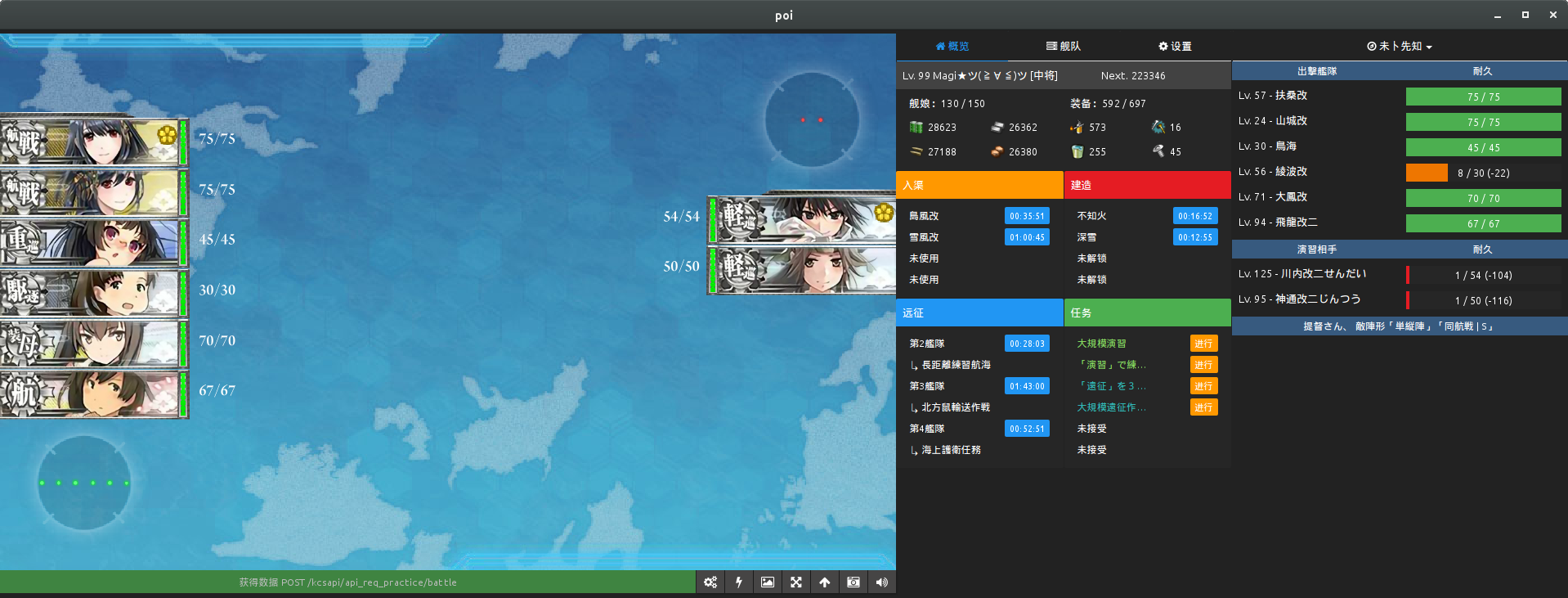1568x598 pixels.
Task: Select the 概览 overview tab
Action: click(x=952, y=47)
